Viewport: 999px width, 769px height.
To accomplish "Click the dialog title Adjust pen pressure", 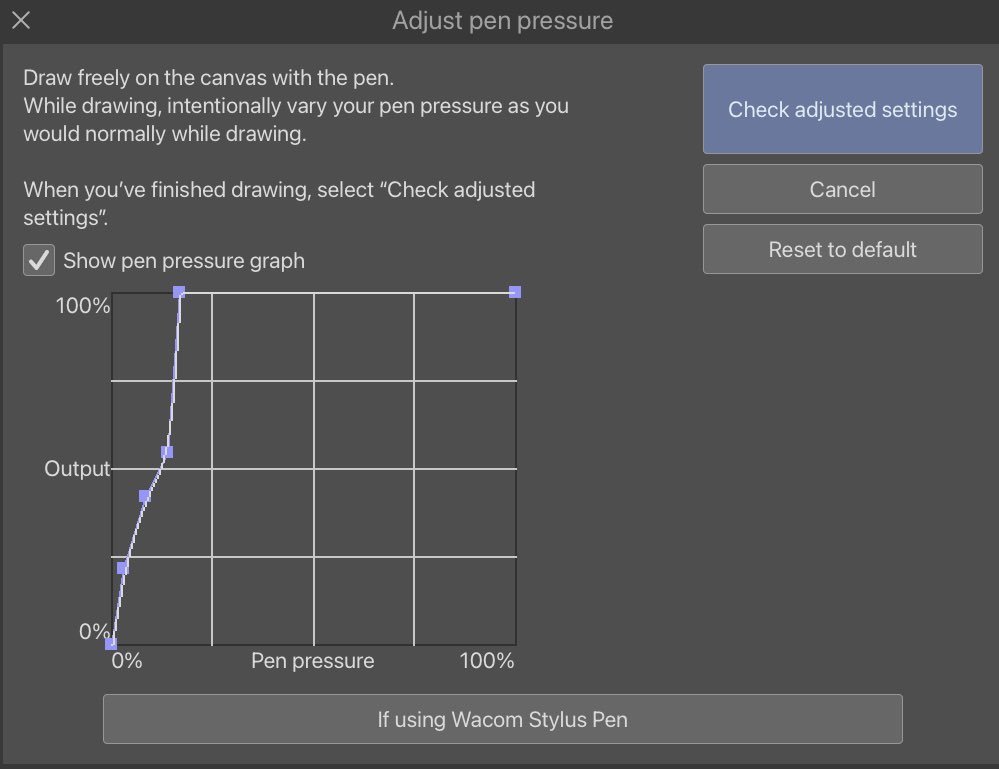I will point(503,20).
